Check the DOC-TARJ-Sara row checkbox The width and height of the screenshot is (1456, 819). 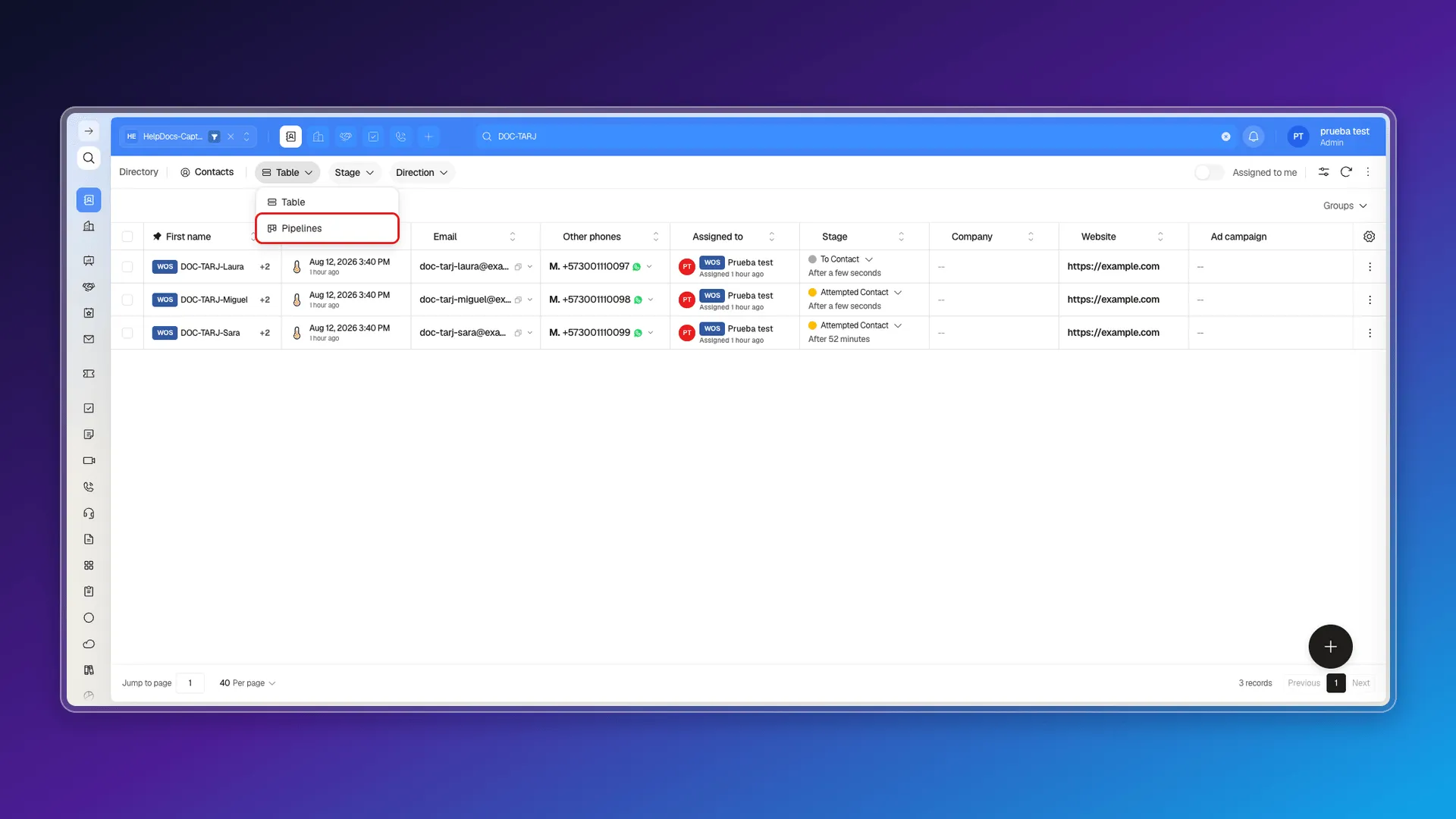coord(127,333)
